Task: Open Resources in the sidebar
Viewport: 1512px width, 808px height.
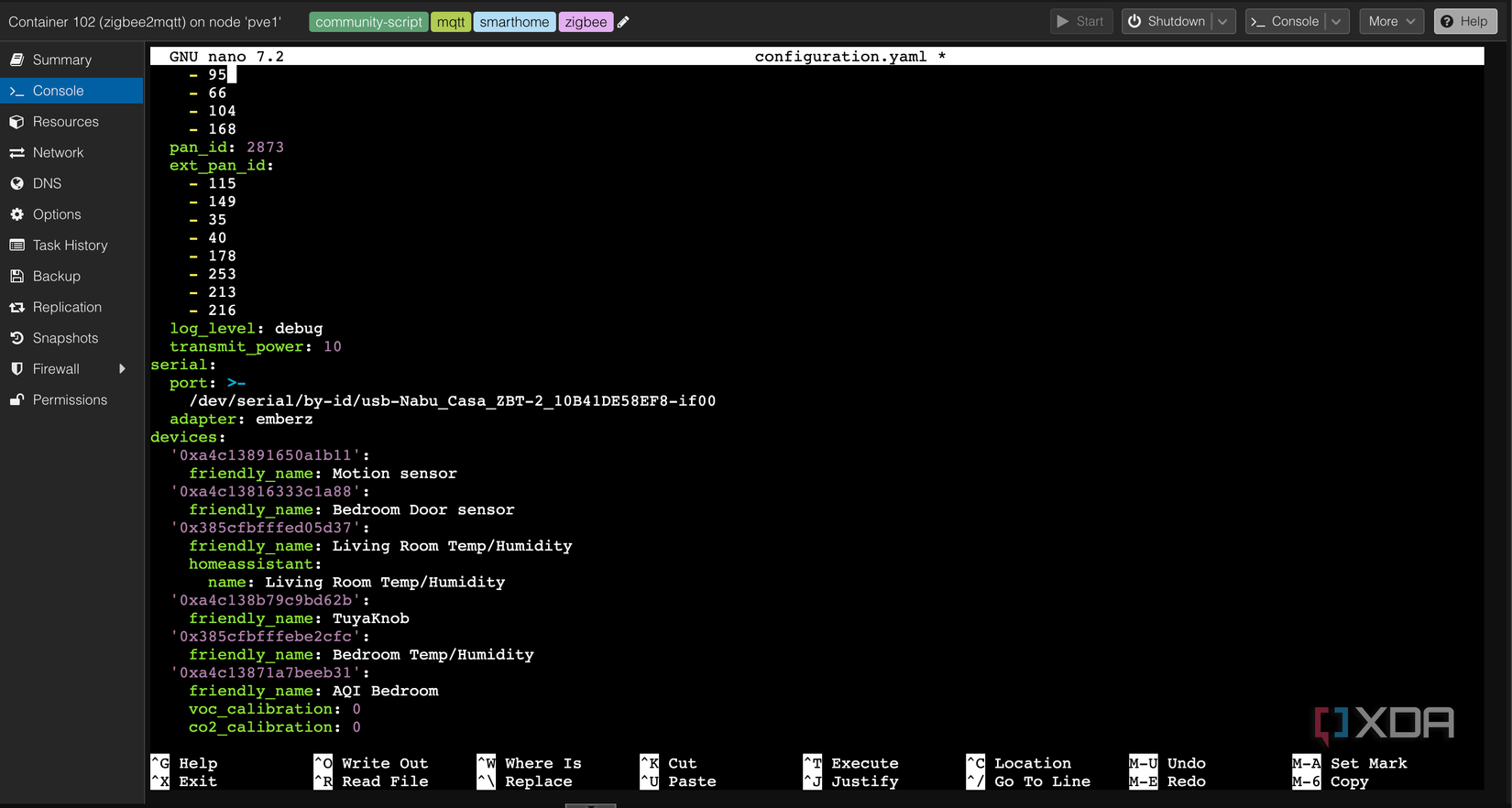Action: point(71,122)
